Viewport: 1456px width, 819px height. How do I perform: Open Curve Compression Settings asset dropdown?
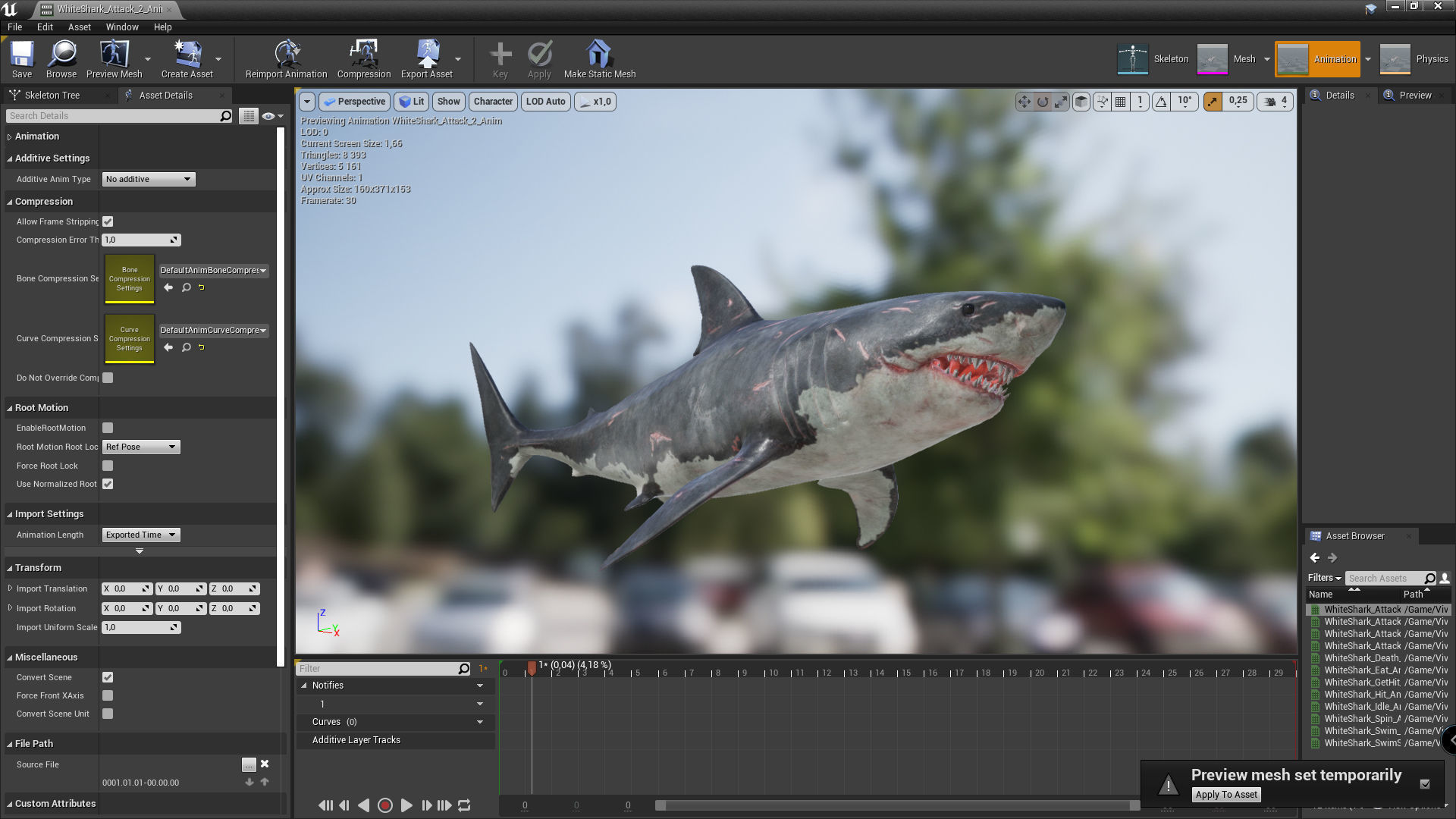tap(213, 330)
